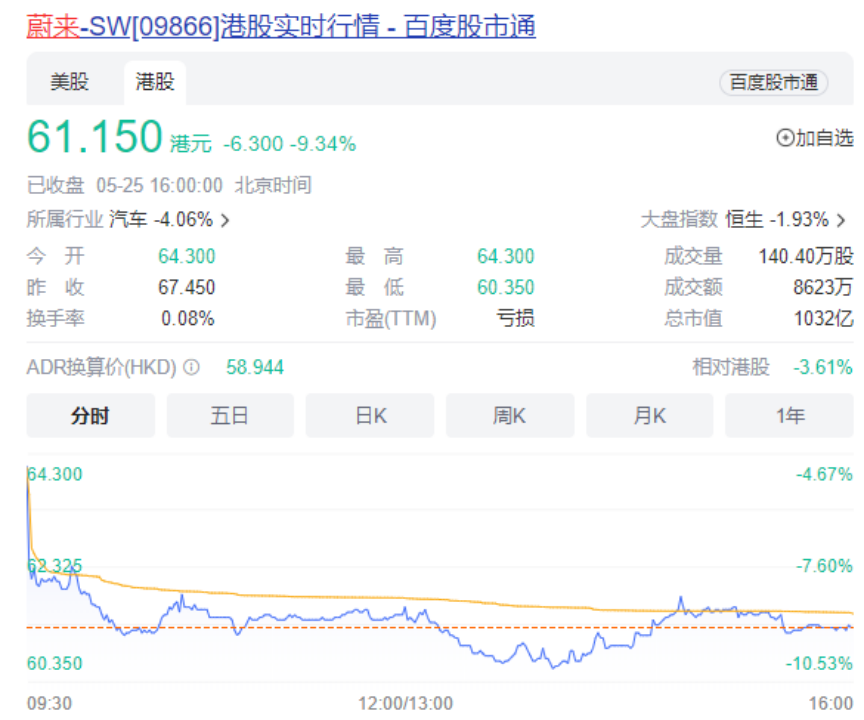The width and height of the screenshot is (864, 720).
Task: Click the -10.53% chart axis label
Action: point(819,663)
